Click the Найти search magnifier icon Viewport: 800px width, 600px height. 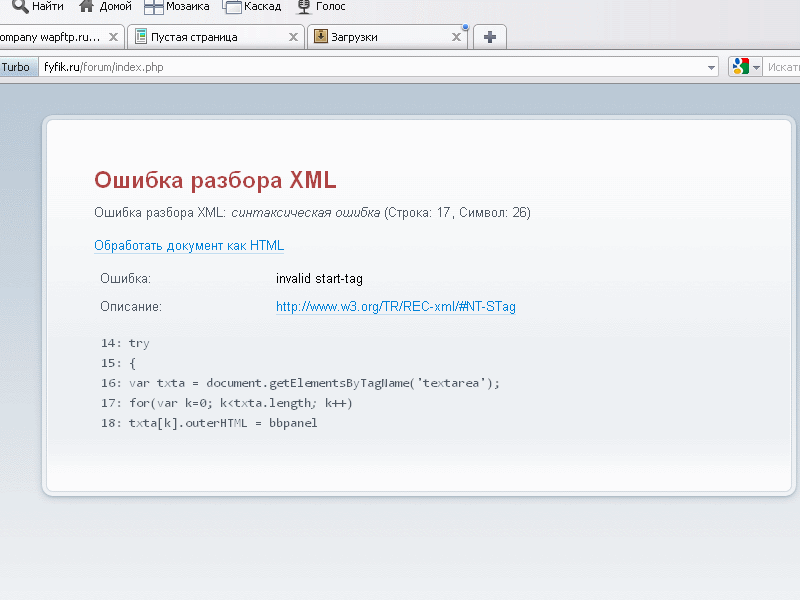click(x=19, y=6)
